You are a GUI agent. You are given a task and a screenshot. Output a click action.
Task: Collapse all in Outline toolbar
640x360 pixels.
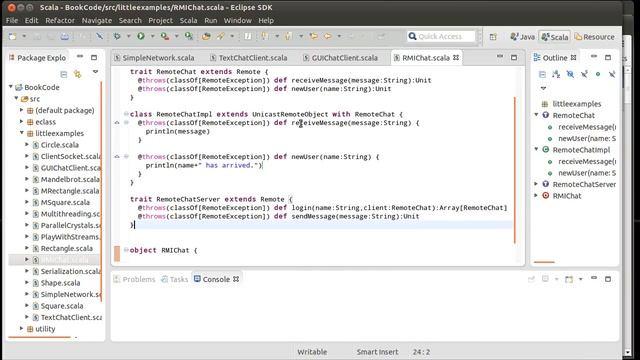tap(542, 74)
